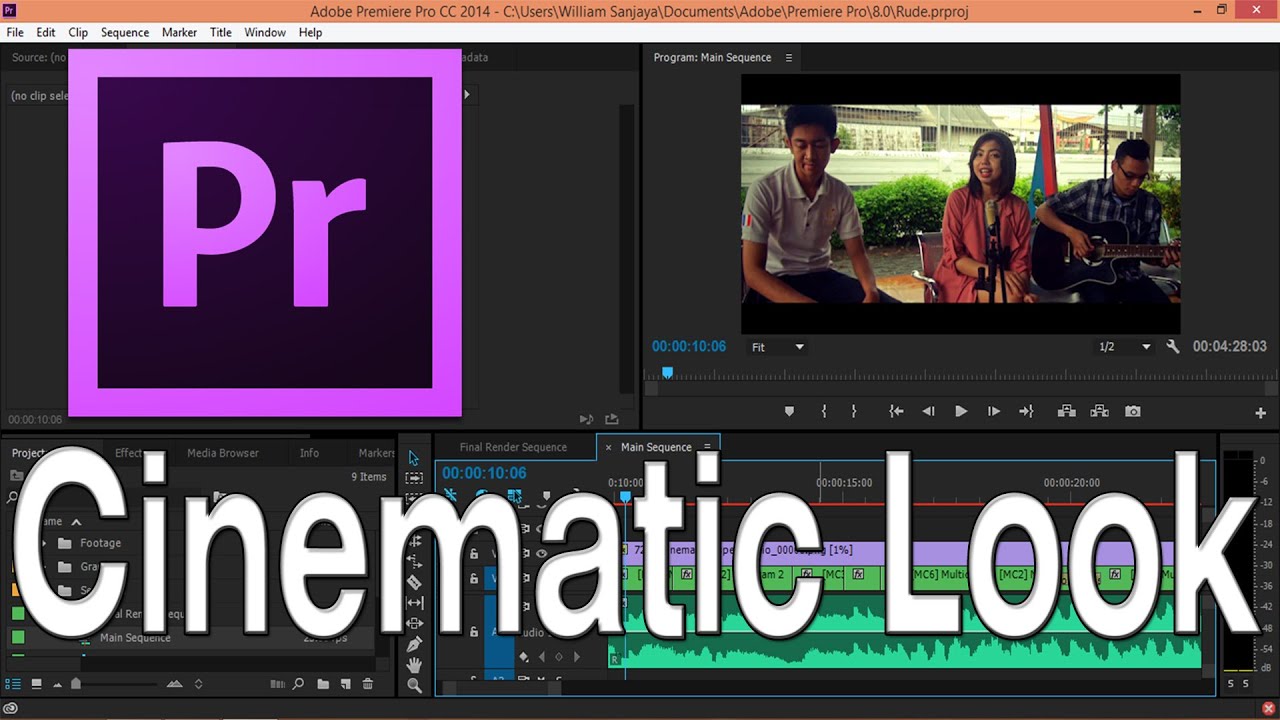Click the Creative Cloud status icon
This screenshot has width=1280, height=720.
(11, 709)
